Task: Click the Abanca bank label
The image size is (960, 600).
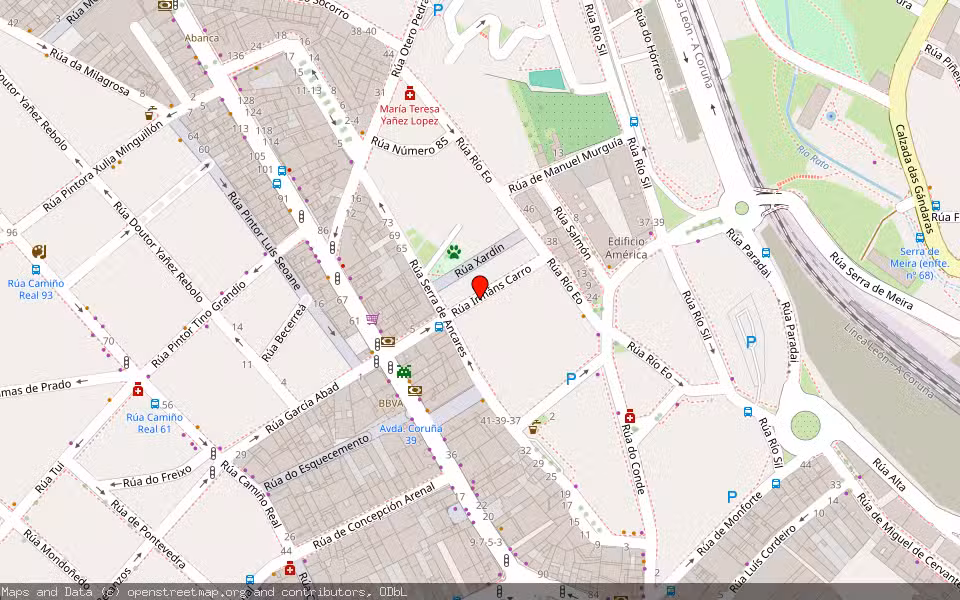Action: click(201, 37)
